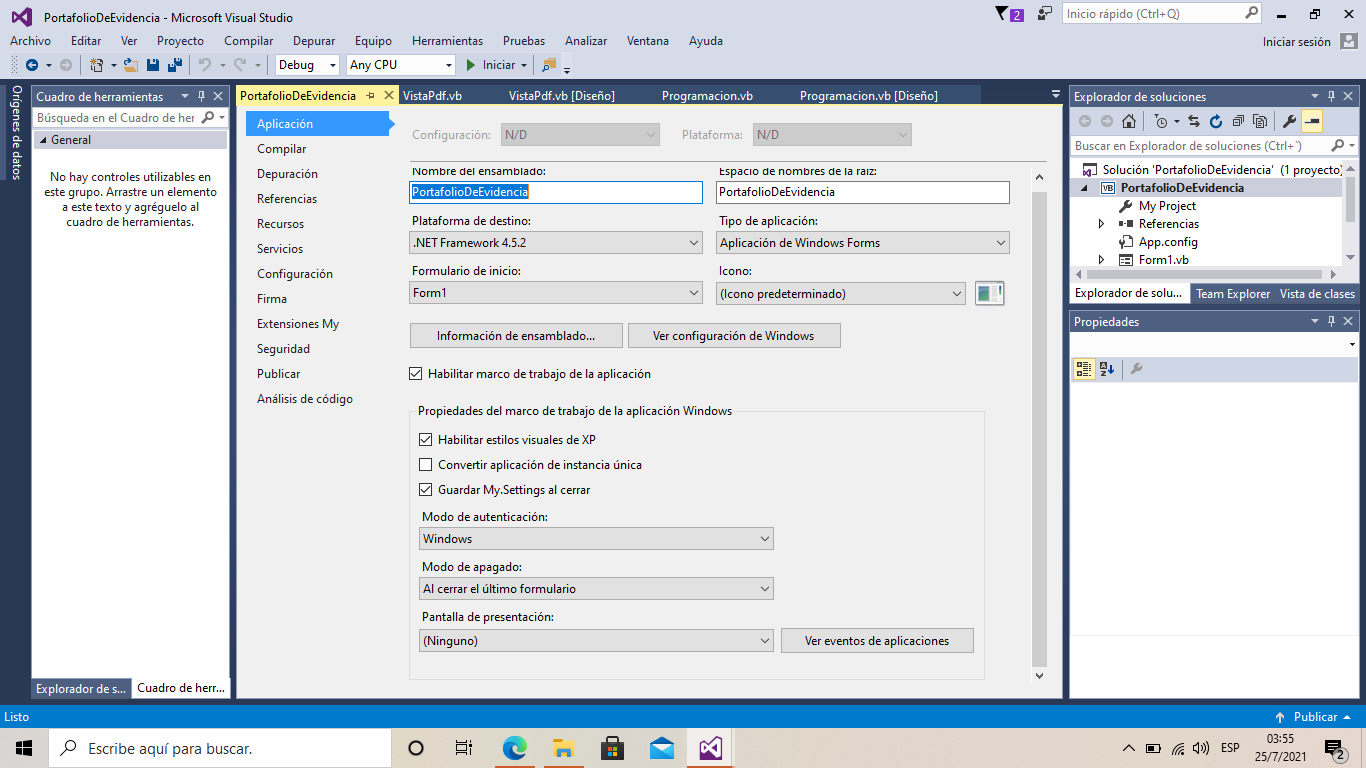Screen dimensions: 1366x768
Task: Click Ver eventos de aplicaciones button
Action: (877, 641)
